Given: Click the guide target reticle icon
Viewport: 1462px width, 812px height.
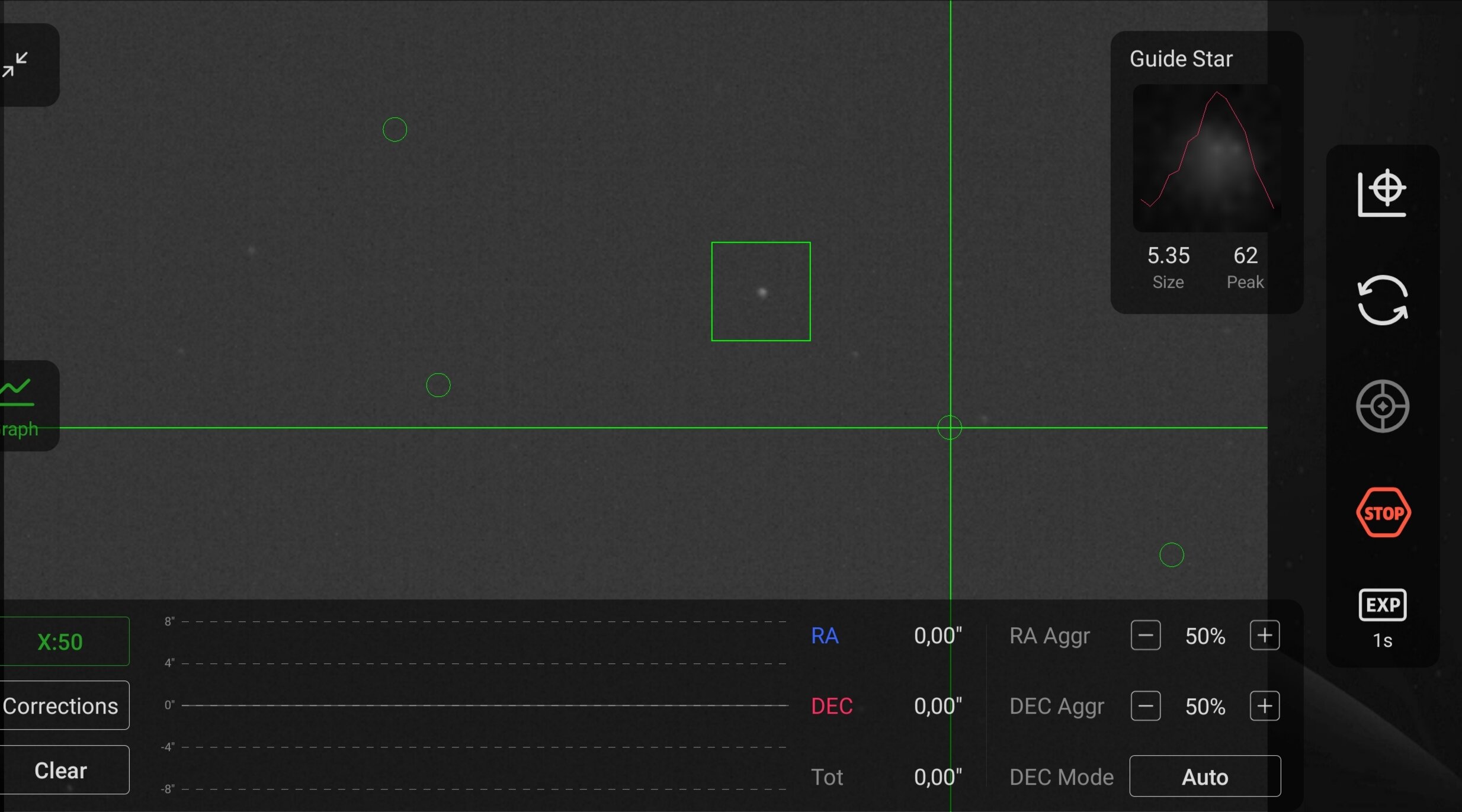Looking at the screenshot, I should pyautogui.click(x=1382, y=406).
